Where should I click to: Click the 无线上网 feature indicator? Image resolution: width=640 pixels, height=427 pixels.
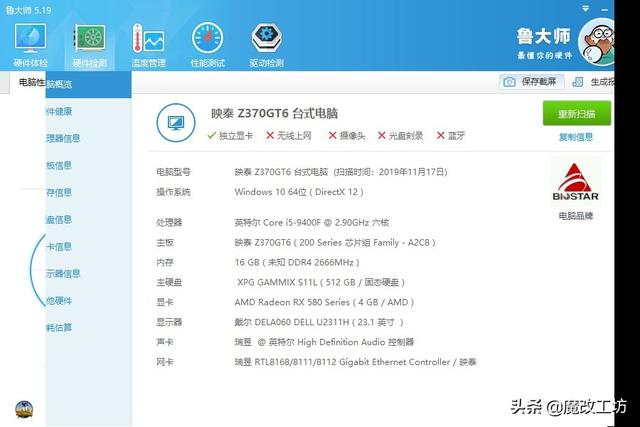click(289, 136)
